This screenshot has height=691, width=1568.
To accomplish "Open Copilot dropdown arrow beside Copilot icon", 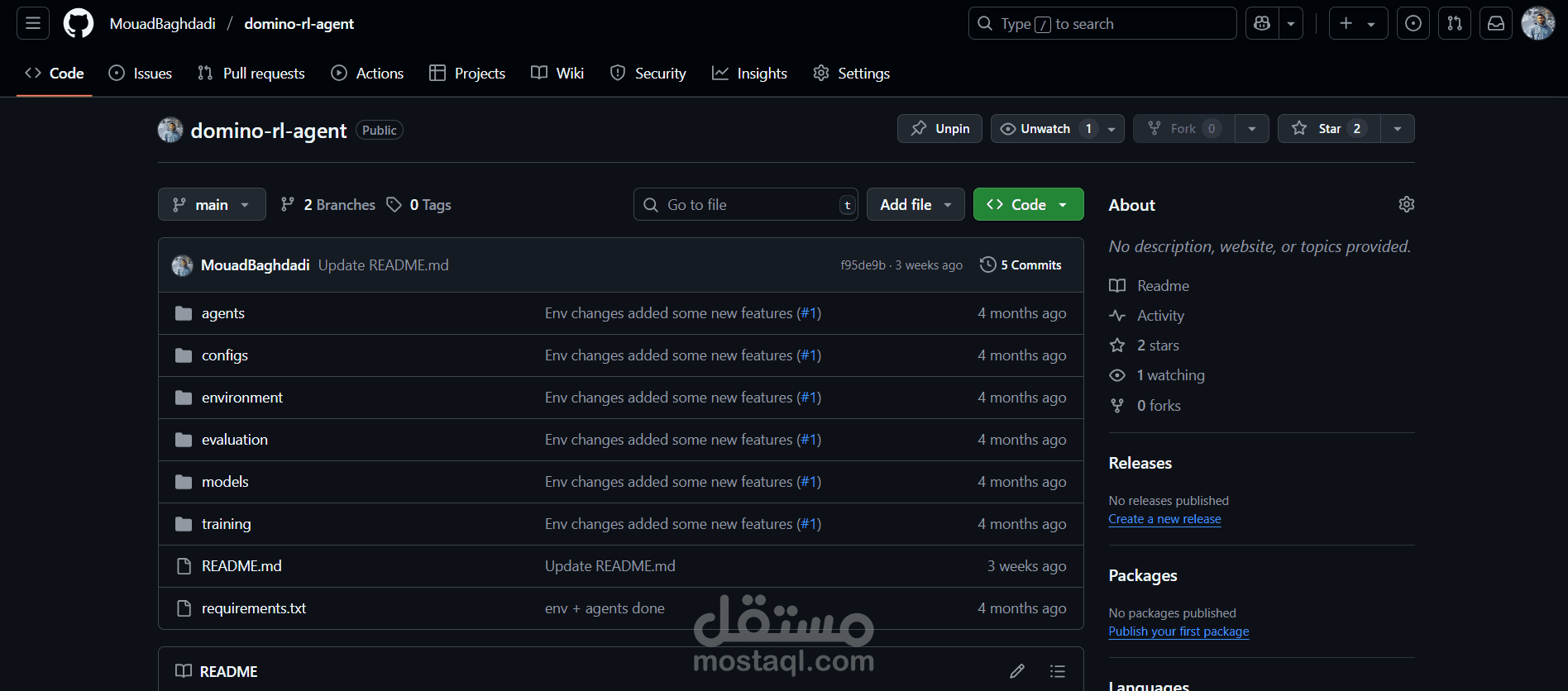I will (x=1291, y=23).
